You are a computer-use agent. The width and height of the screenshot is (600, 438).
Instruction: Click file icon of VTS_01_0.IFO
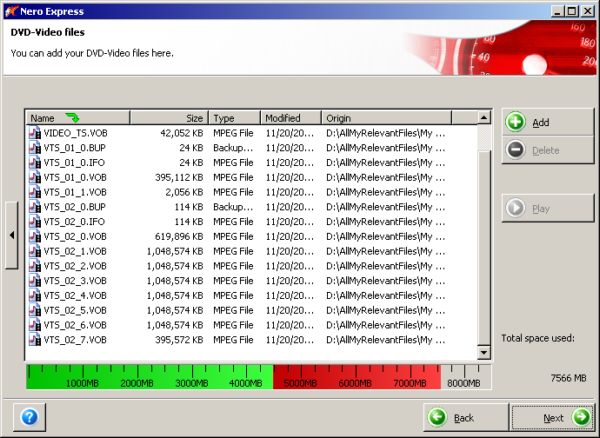point(35,163)
